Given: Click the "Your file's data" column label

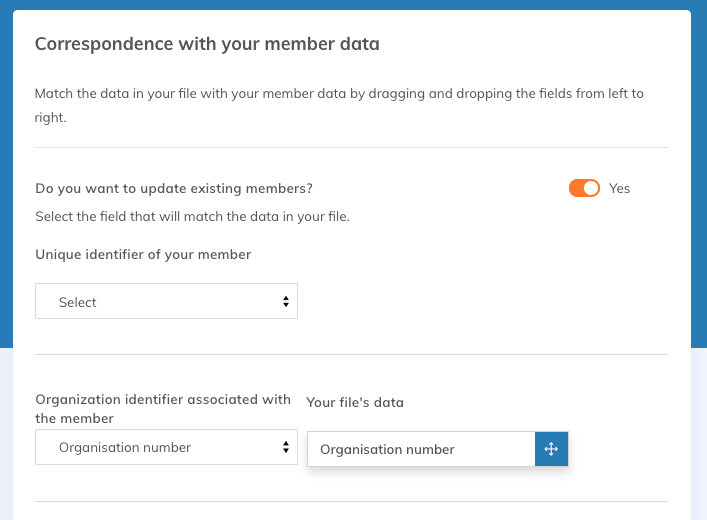Looking at the screenshot, I should (355, 402).
